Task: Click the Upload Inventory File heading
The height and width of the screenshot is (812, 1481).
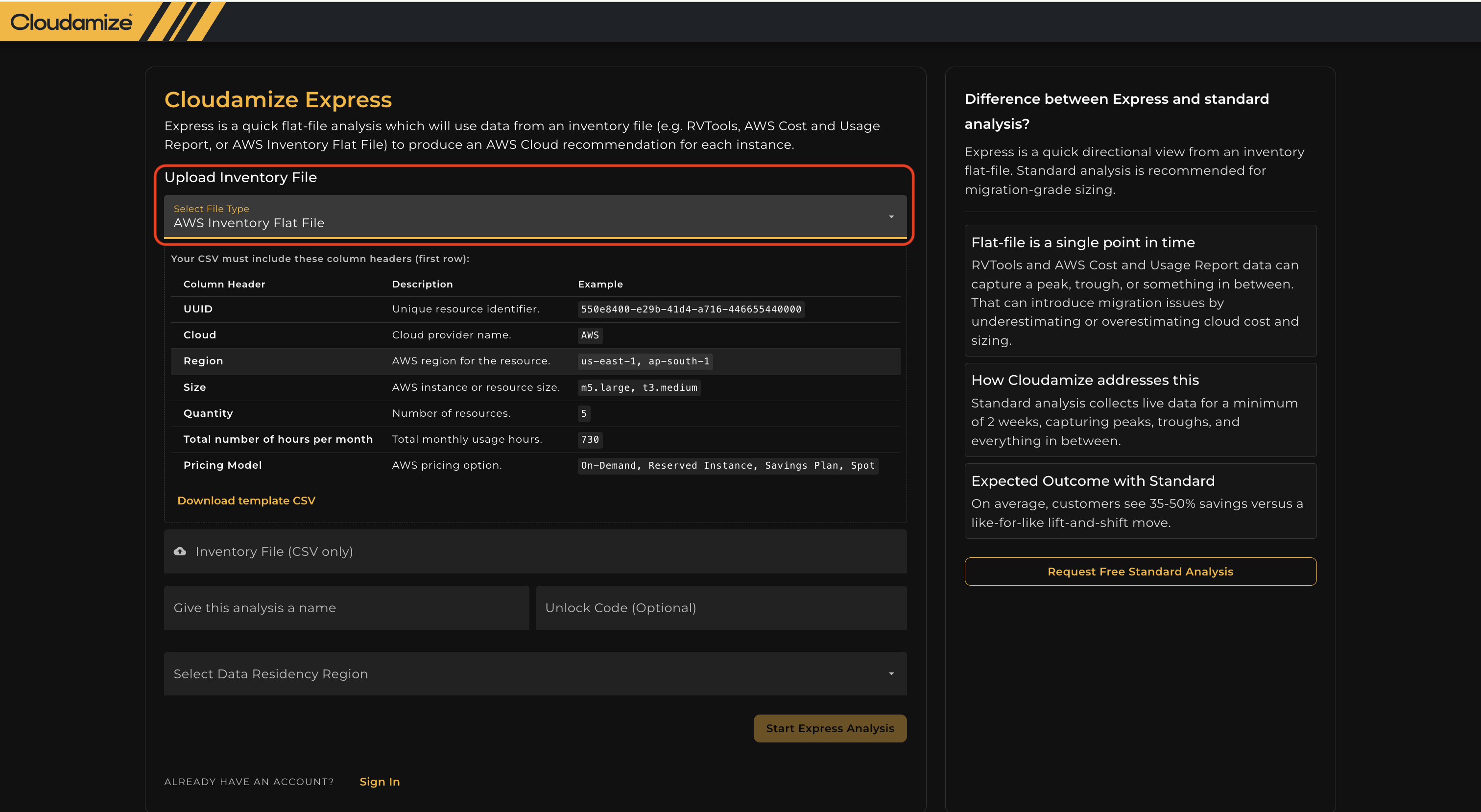Action: 240,177
